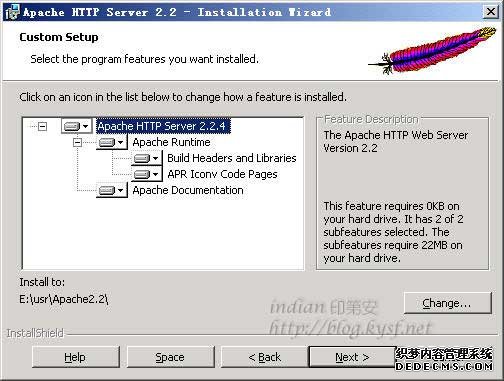Click the install path E:\usr\Apache2.2\ text
The height and width of the screenshot is (381, 504).
64,299
